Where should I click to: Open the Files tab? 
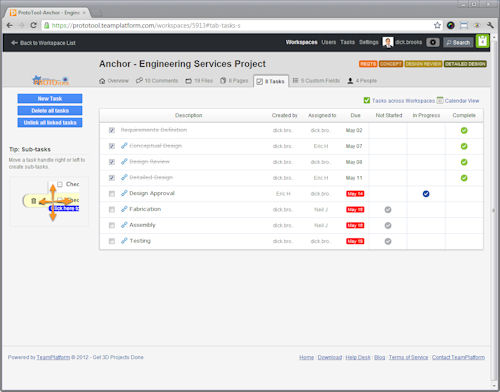click(x=199, y=81)
